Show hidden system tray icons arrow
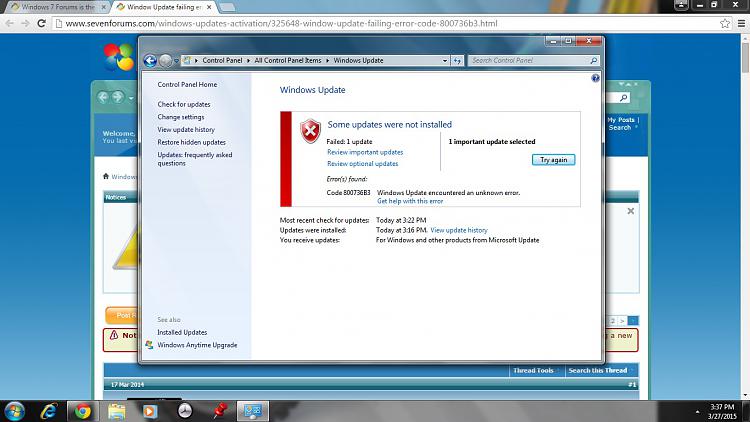The height and width of the screenshot is (422, 750). point(697,412)
